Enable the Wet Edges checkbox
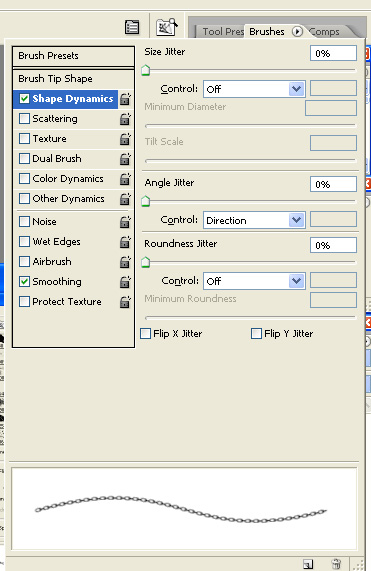The image size is (371, 571). (x=24, y=242)
